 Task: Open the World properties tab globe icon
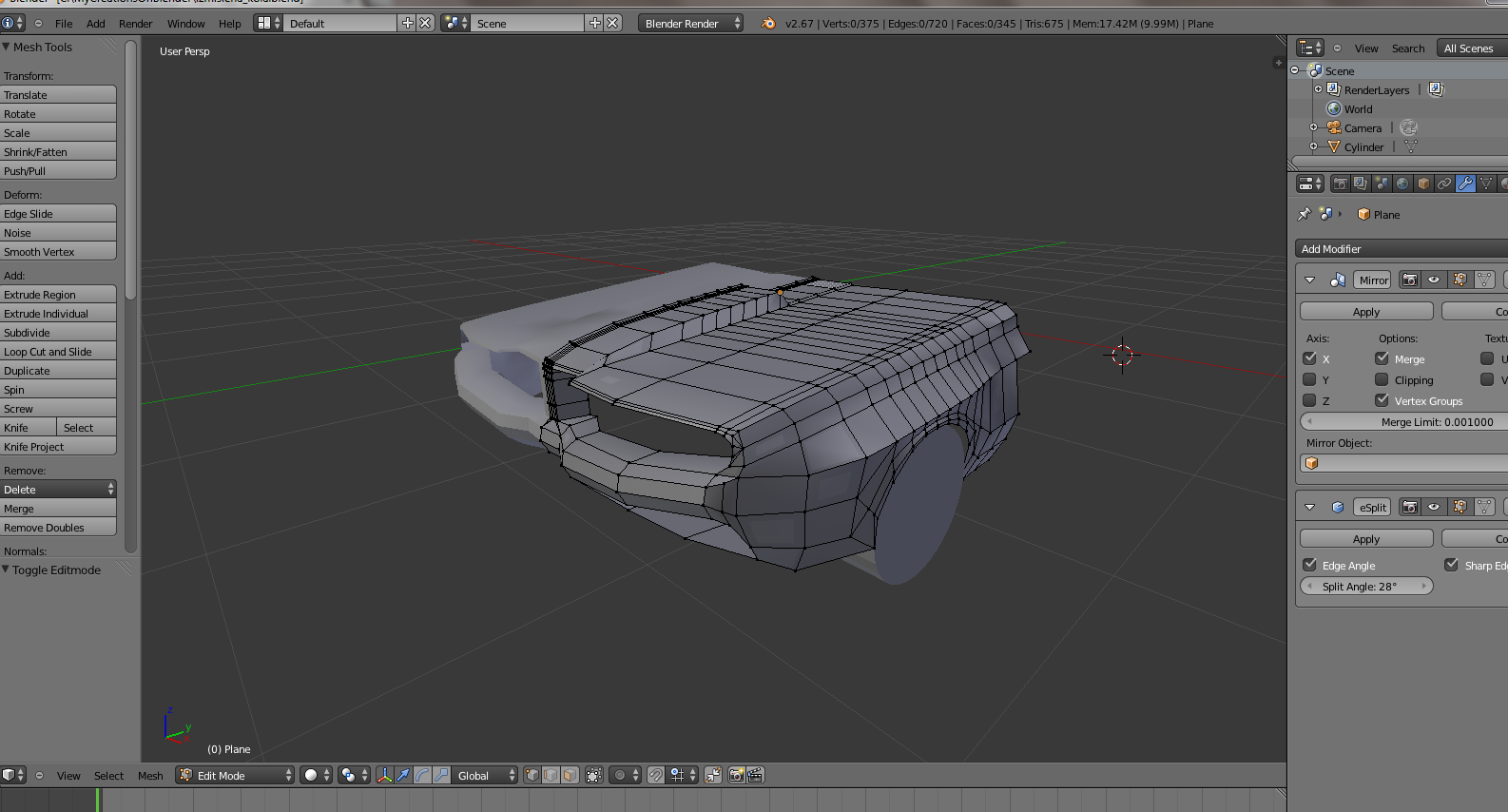pyautogui.click(x=1402, y=184)
